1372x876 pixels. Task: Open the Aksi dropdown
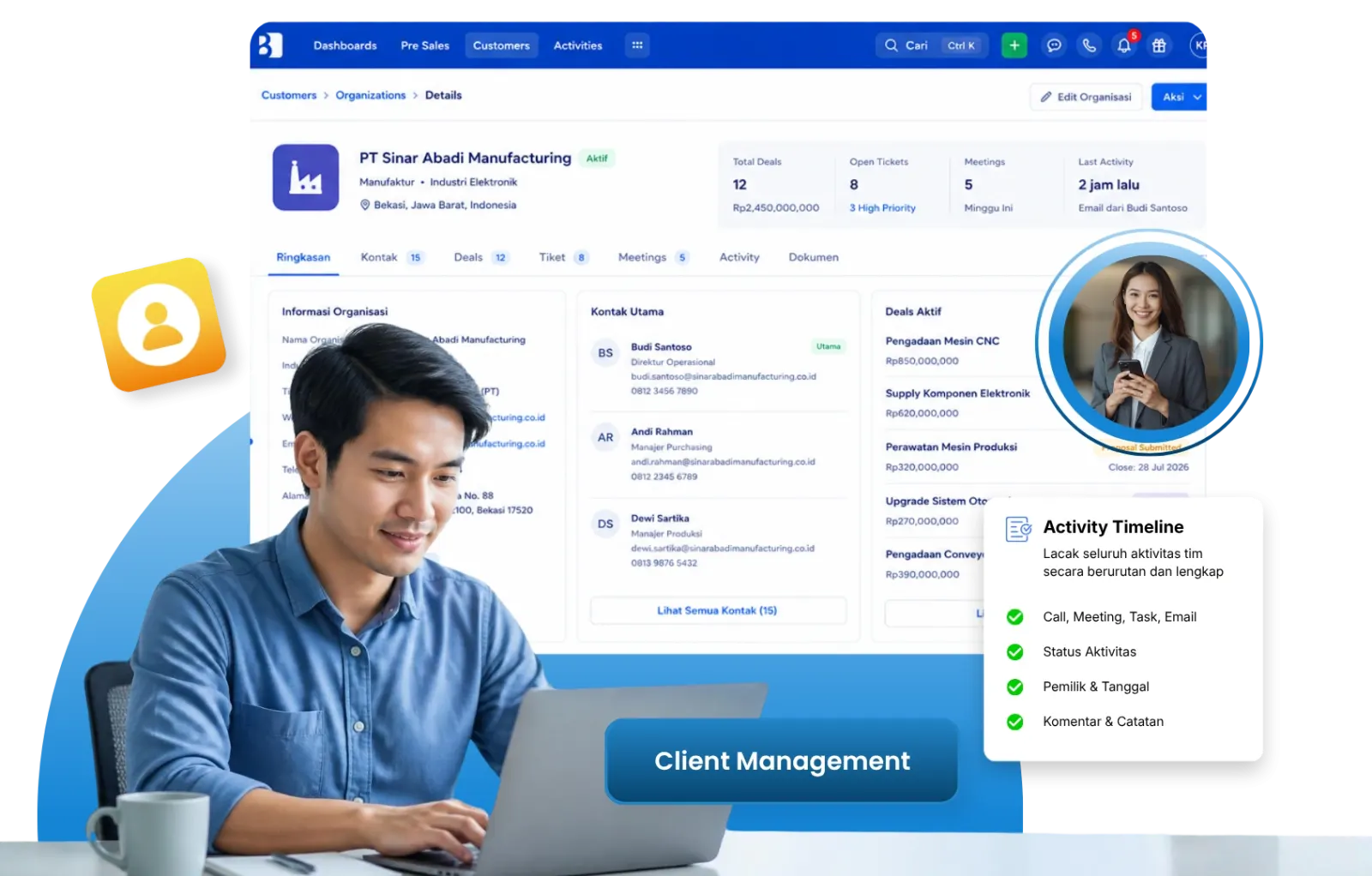[x=1179, y=97]
